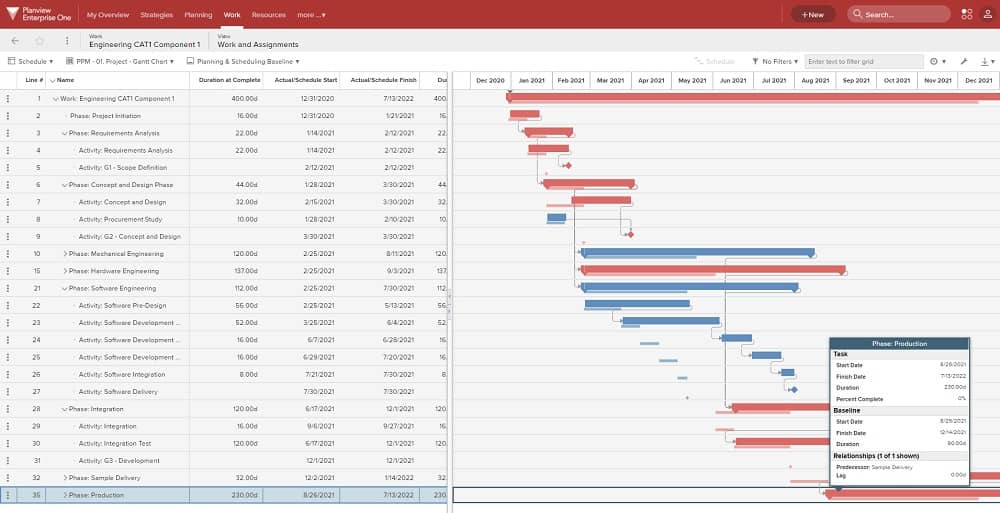Viewport: 1000px width, 513px height.
Task: Expand Phase: Mechanical Engineering row
Action: pyautogui.click(x=65, y=254)
